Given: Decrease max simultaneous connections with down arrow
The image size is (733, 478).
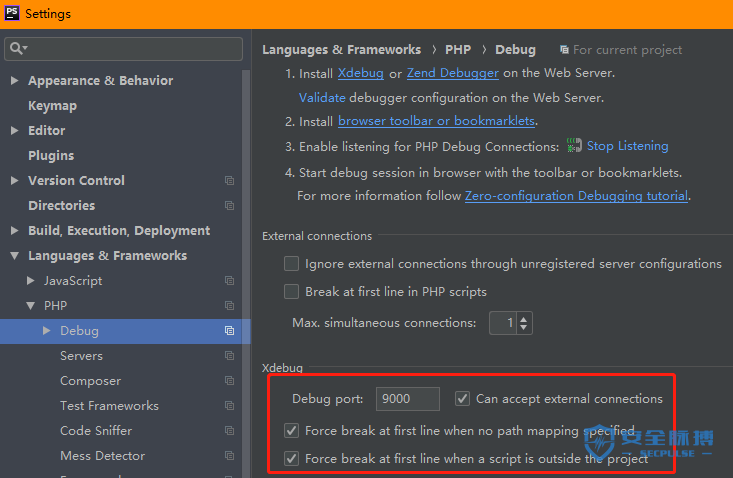Looking at the screenshot, I should pos(524,328).
